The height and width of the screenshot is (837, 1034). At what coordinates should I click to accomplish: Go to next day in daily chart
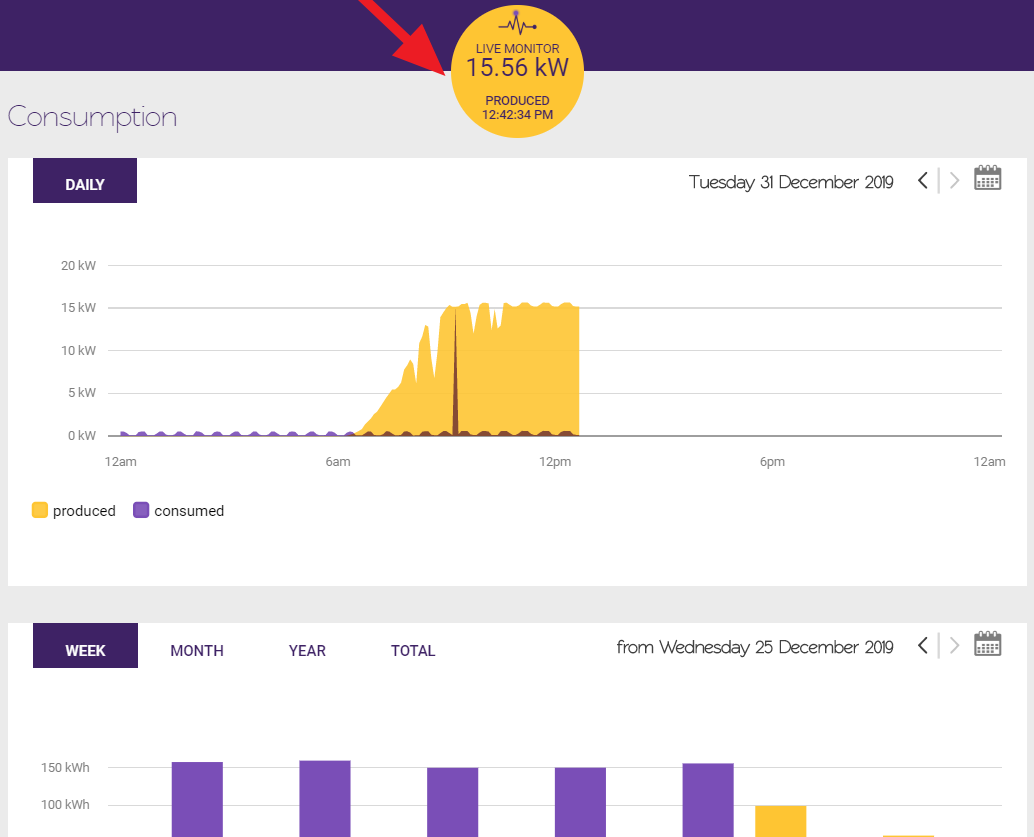pyautogui.click(x=954, y=181)
